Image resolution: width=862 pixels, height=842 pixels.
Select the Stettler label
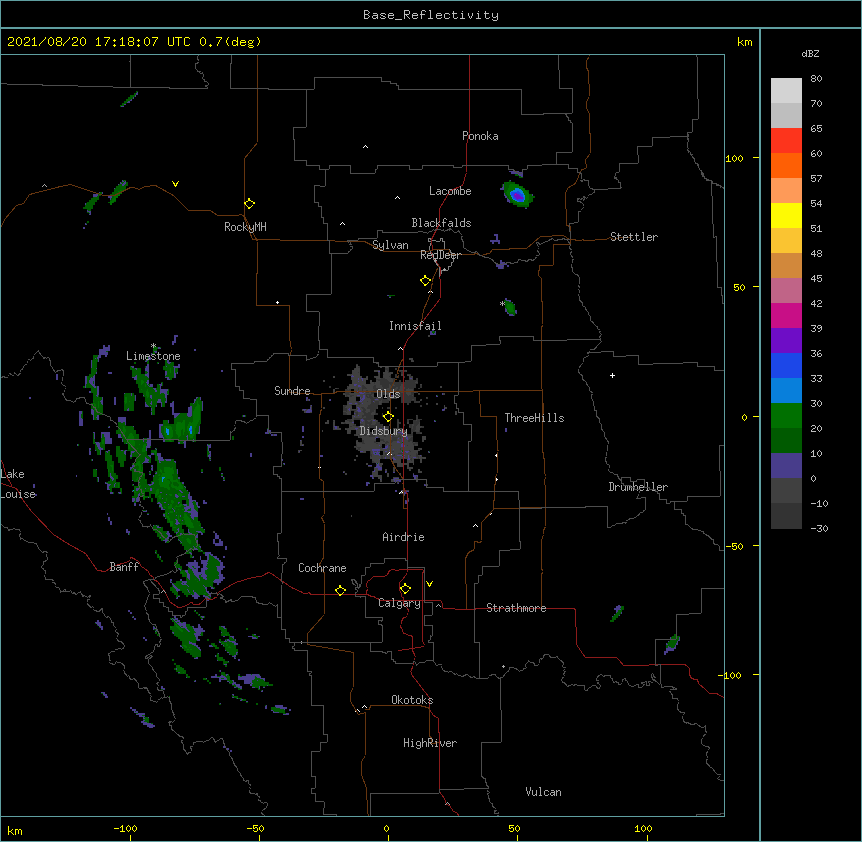(x=634, y=237)
